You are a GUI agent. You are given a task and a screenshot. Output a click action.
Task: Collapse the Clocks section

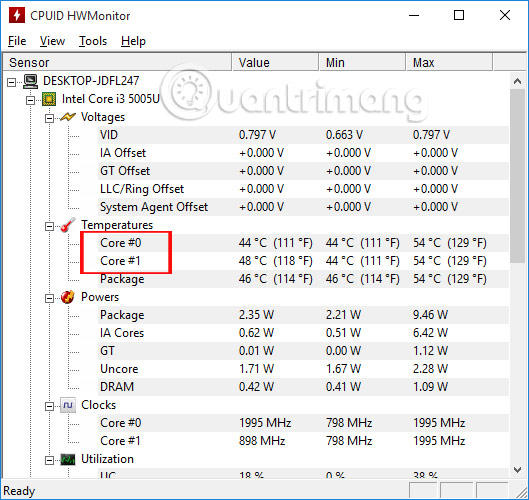(x=49, y=406)
